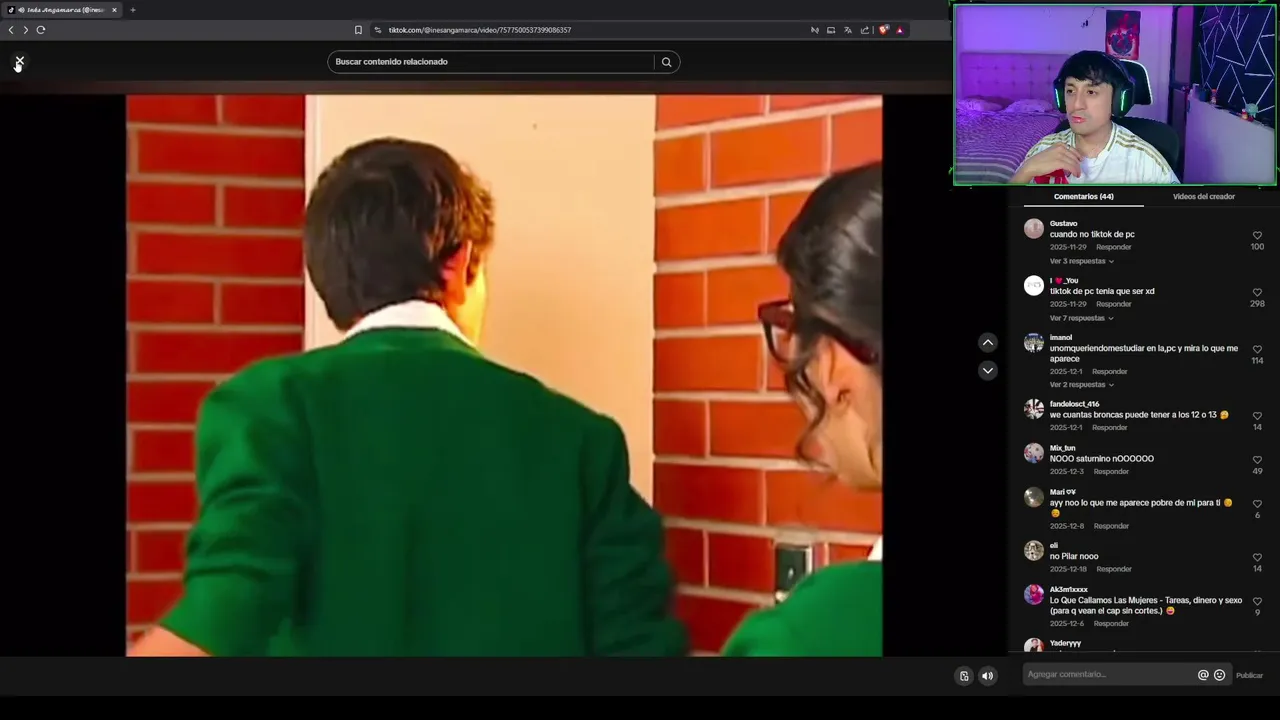Go to the next video with the down arrow
The width and height of the screenshot is (1280, 720).
tap(988, 370)
